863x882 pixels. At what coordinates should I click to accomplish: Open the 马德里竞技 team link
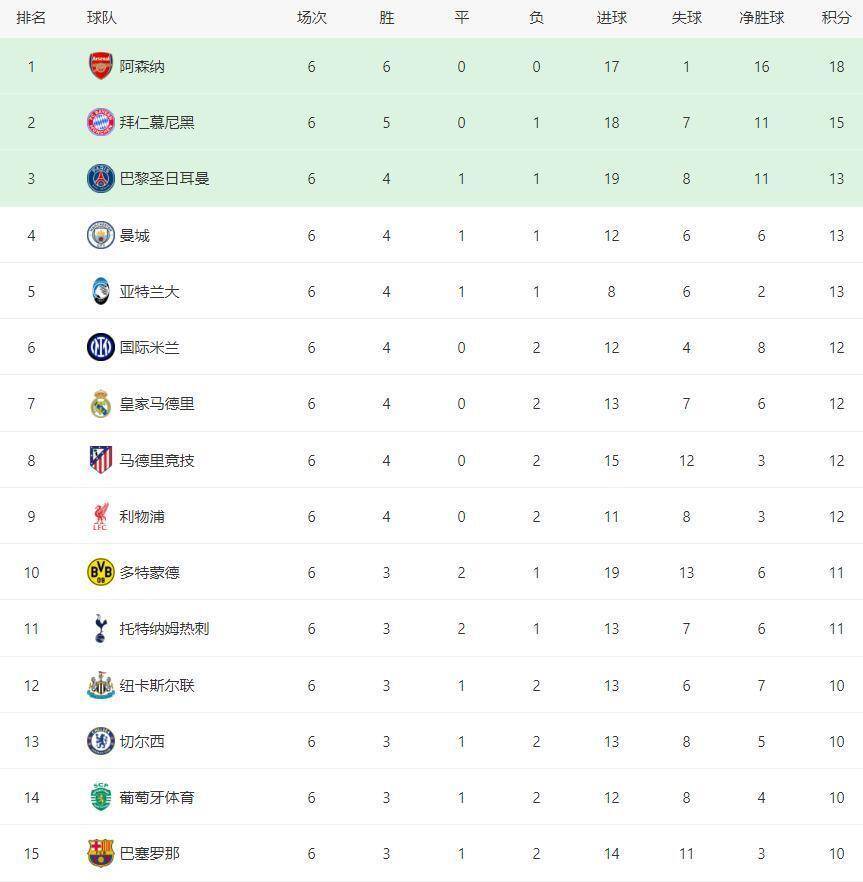[156, 460]
